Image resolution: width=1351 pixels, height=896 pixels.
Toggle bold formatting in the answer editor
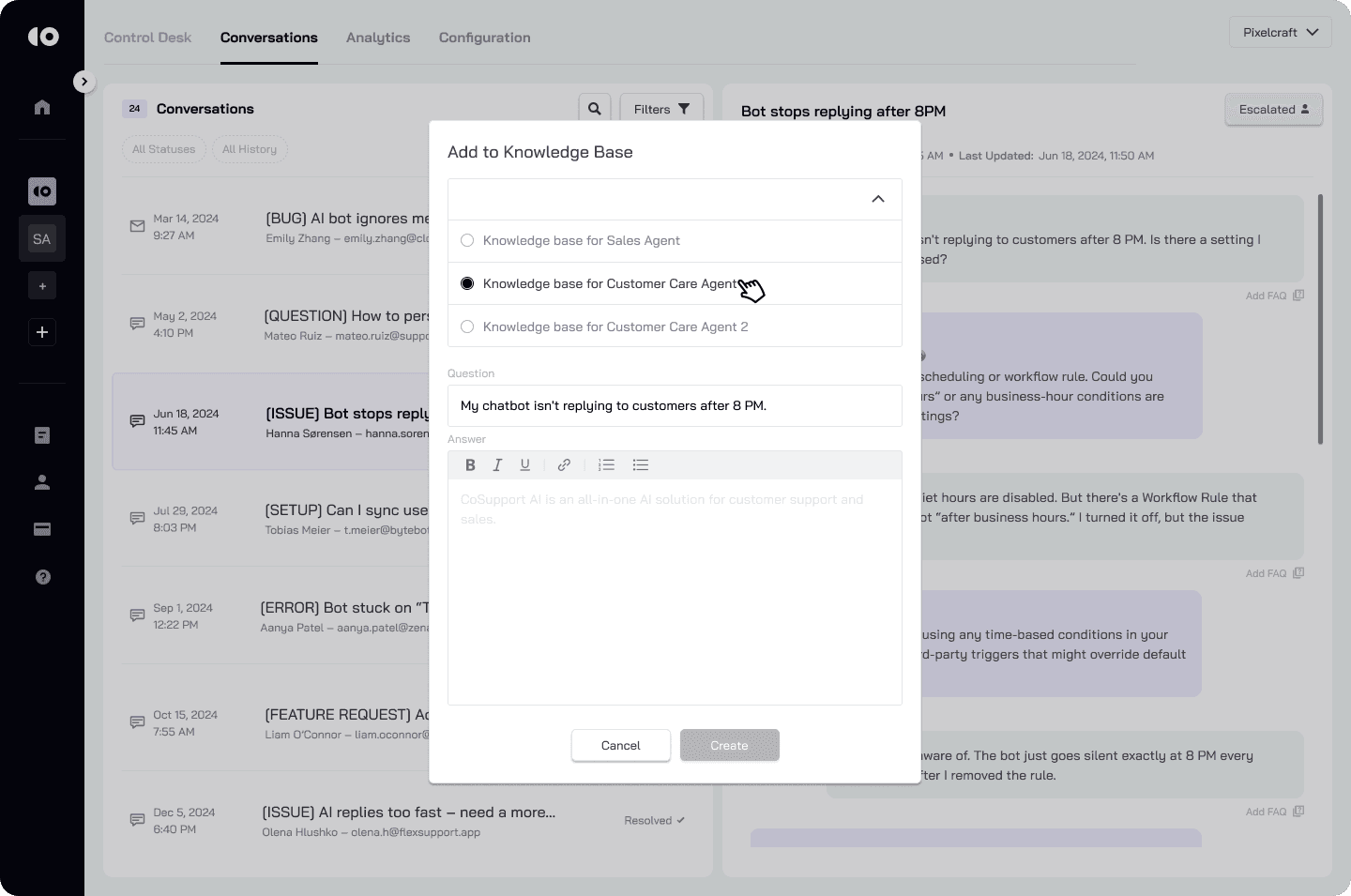pos(470,464)
